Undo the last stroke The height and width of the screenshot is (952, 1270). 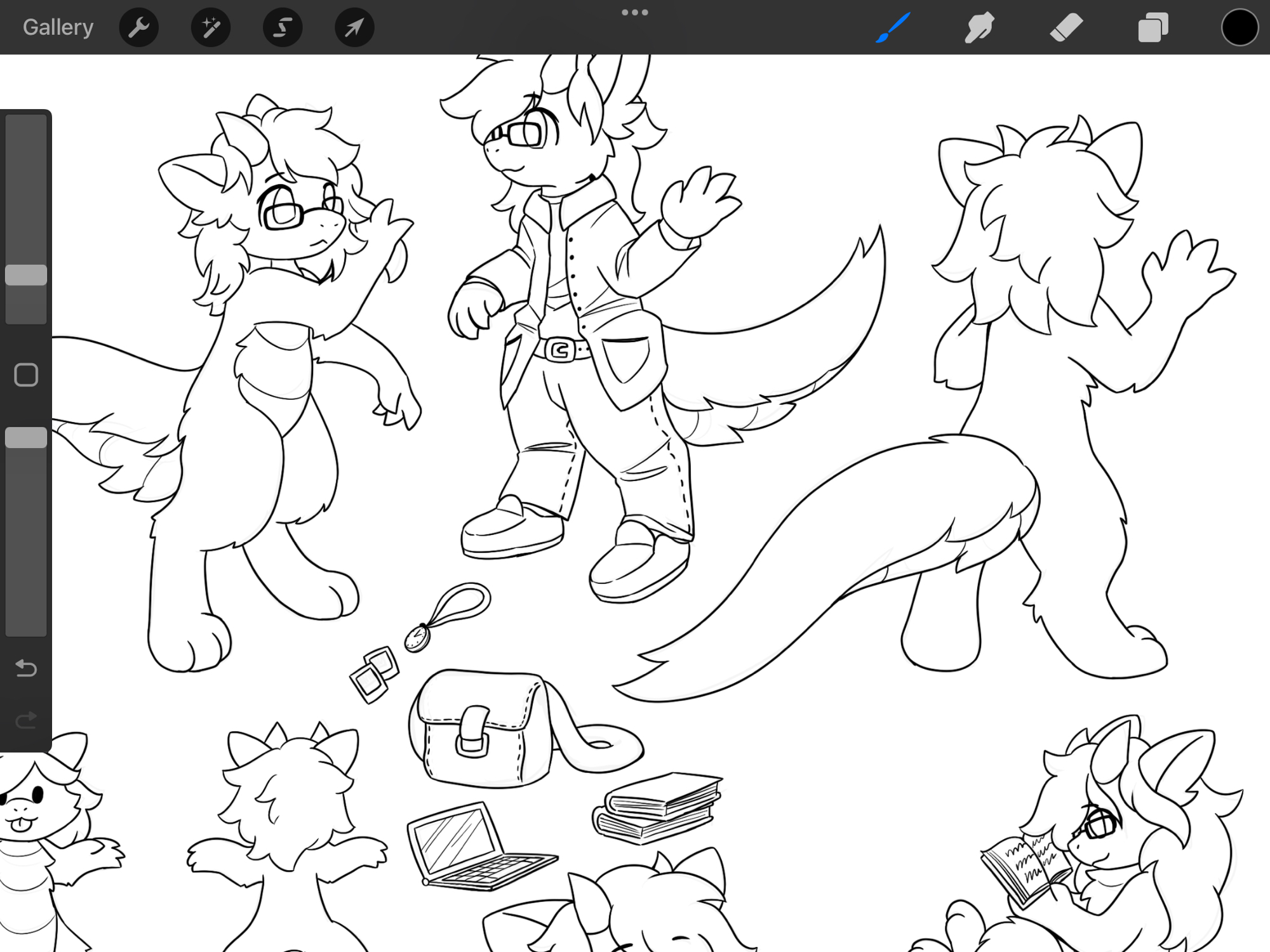[x=26, y=668]
